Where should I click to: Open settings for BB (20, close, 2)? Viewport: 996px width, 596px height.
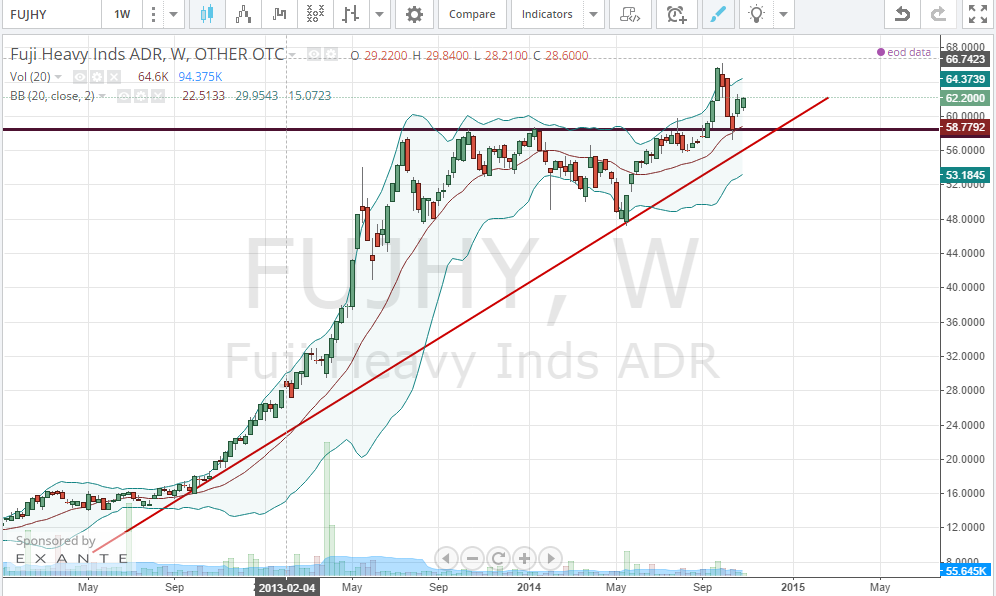pos(141,96)
